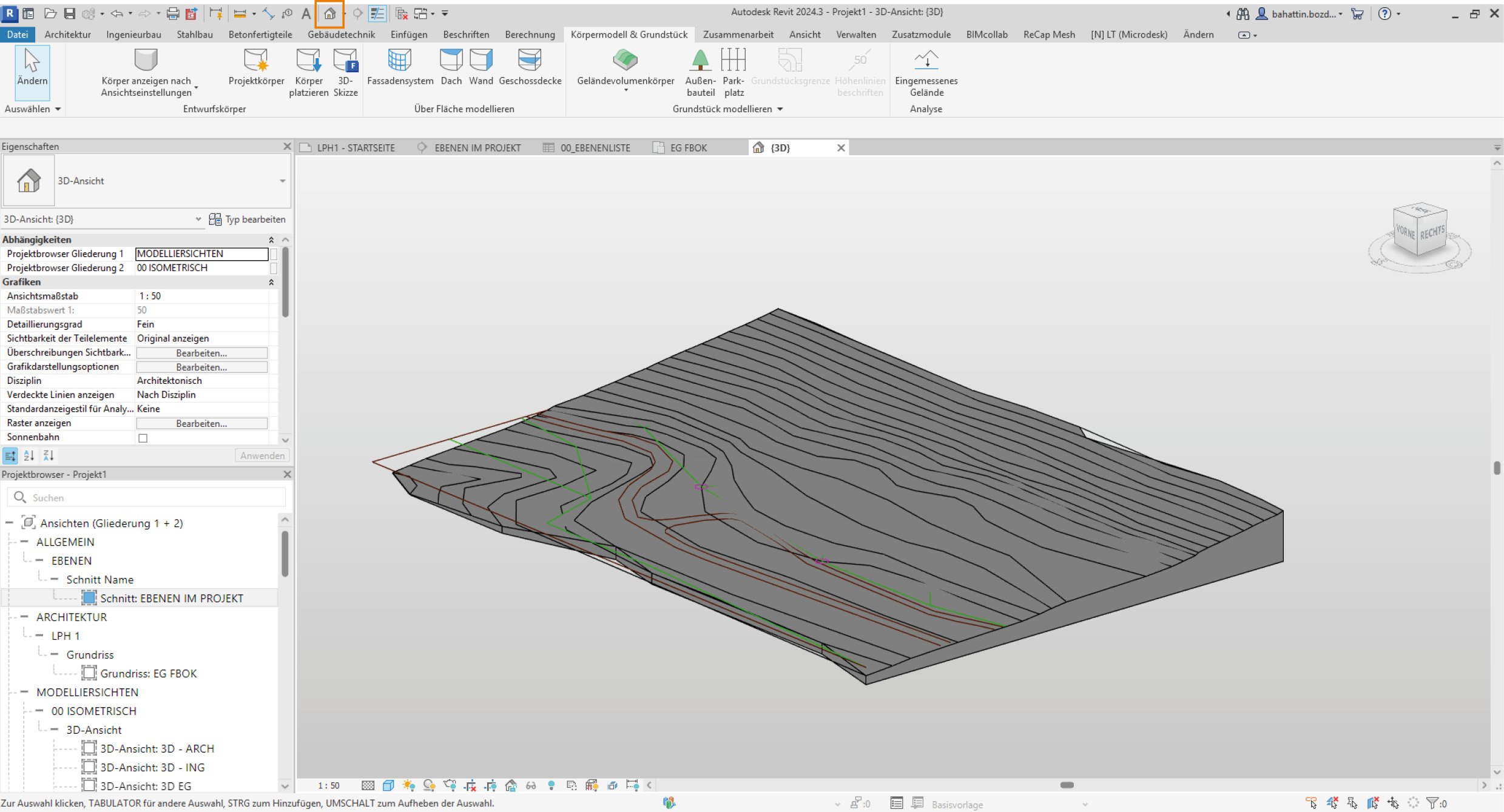Switch to LPH1 - STARTSEITE view tab
The image size is (1504, 812).
[x=356, y=148]
